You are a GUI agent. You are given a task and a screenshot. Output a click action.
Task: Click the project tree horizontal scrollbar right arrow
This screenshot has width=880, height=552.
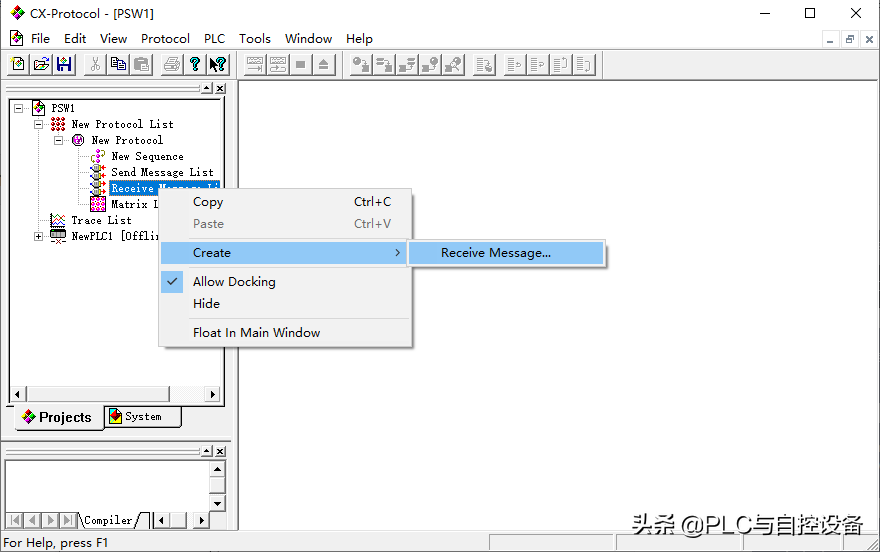coord(212,395)
